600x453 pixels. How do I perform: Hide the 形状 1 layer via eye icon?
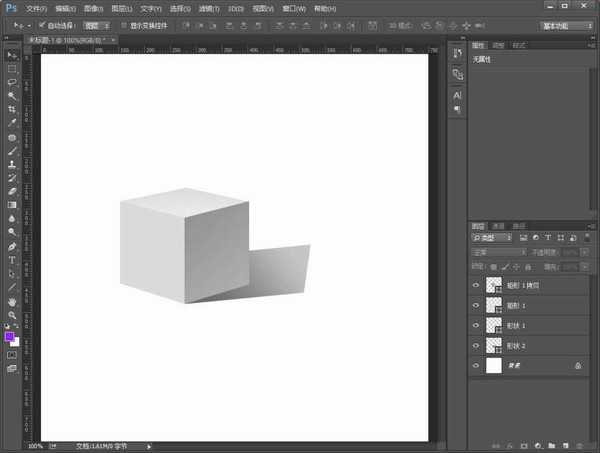475,325
